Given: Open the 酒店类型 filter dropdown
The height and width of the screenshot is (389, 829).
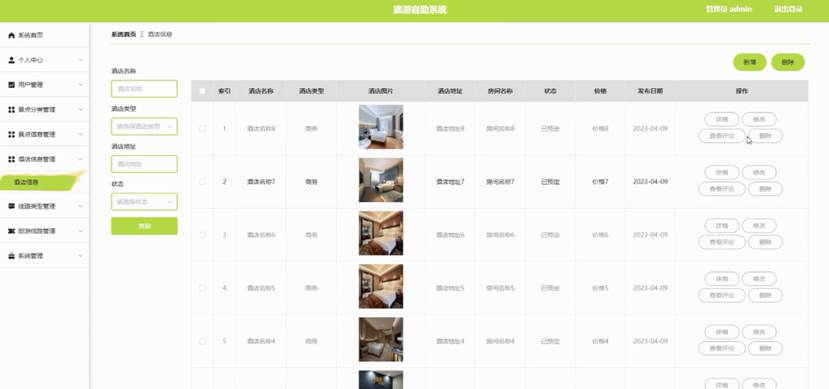Looking at the screenshot, I should point(144,126).
